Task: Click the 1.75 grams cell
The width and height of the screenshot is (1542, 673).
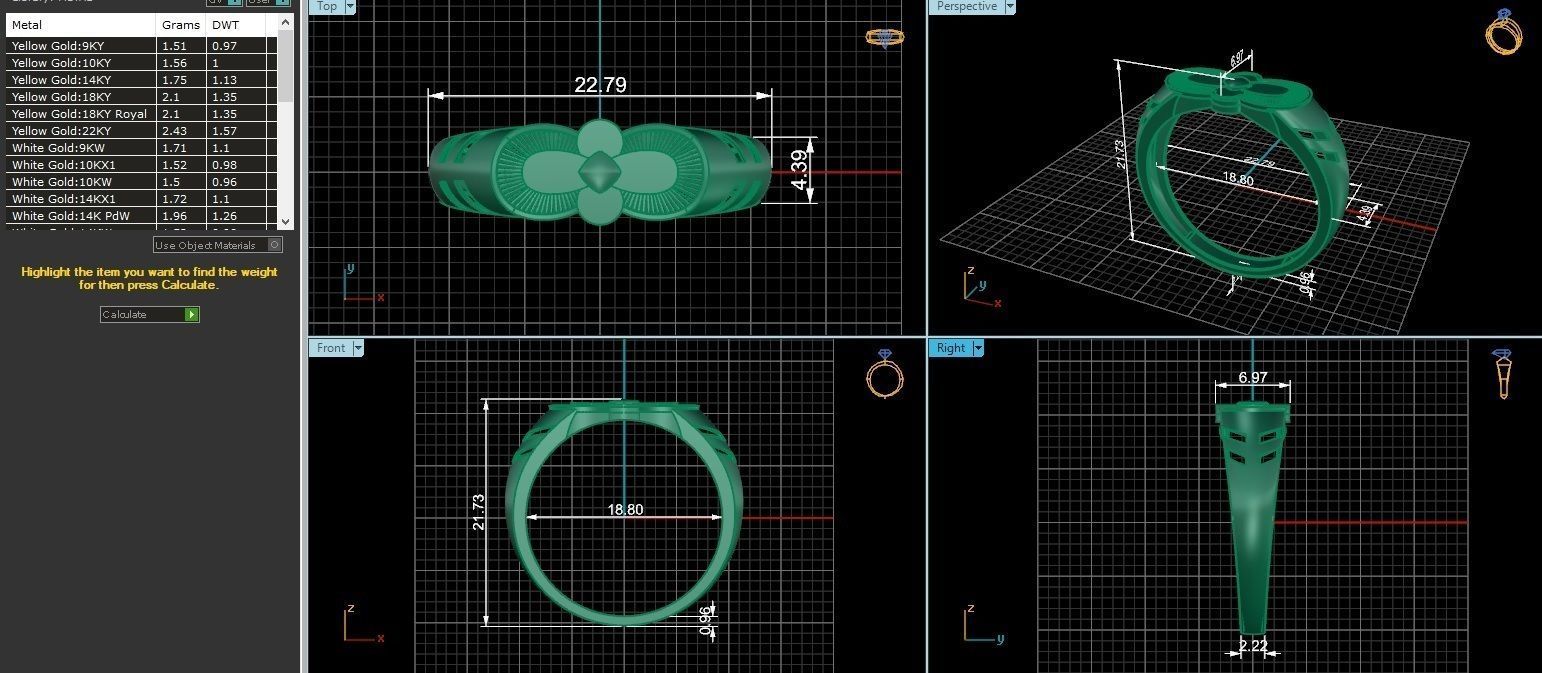Action: pos(181,80)
